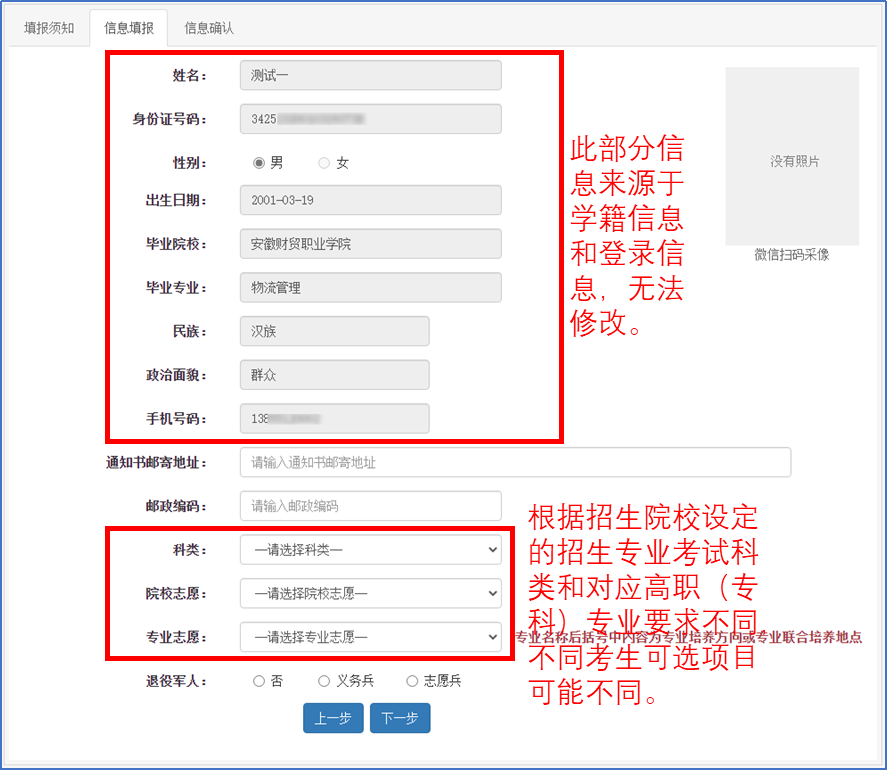
Task: Select the 男 gender radio button
Action: (x=259, y=161)
